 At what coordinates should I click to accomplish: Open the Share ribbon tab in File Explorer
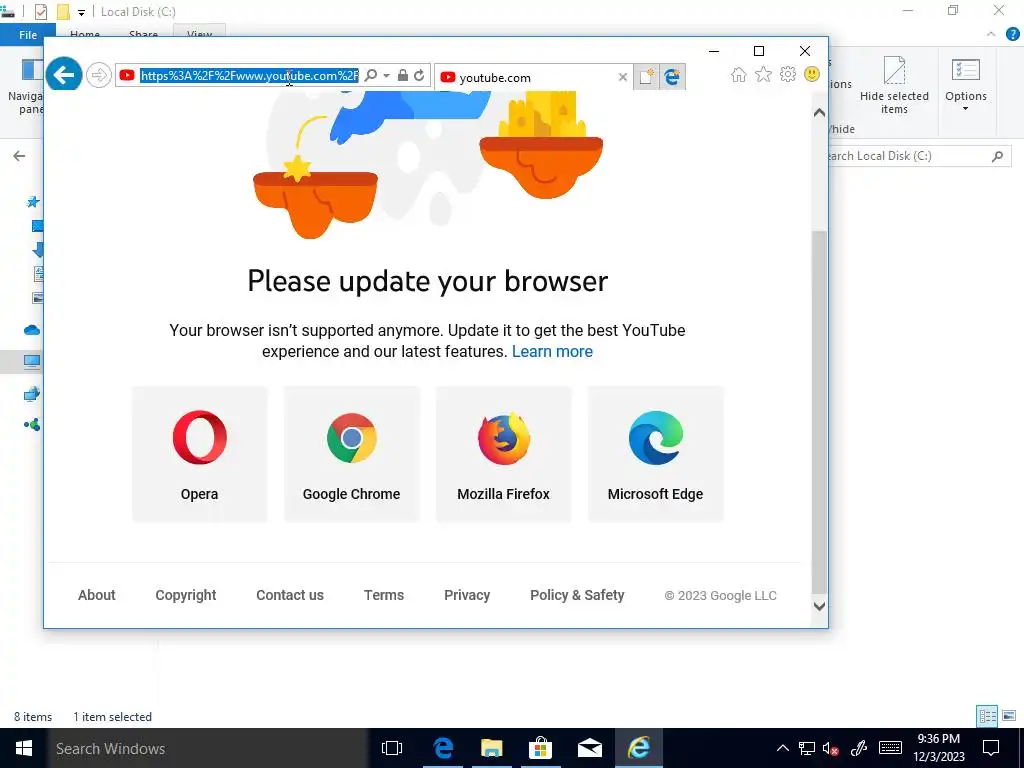click(x=143, y=35)
